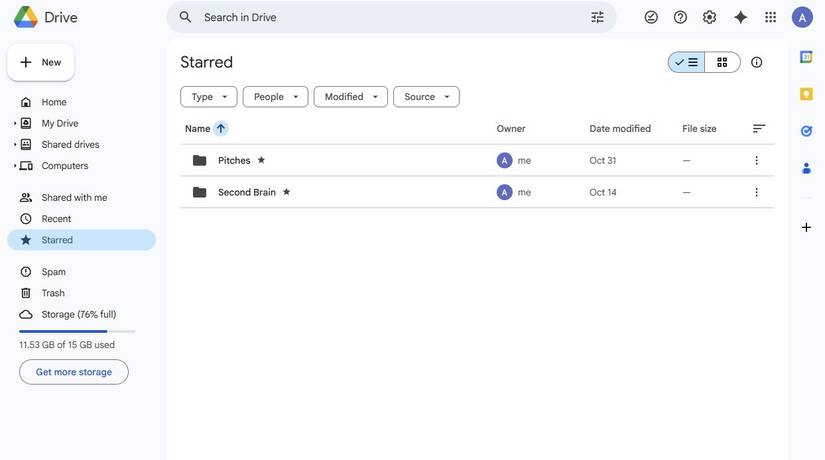Open more actions for Second Brain
Screen dimensions: 825x460
[756, 192]
